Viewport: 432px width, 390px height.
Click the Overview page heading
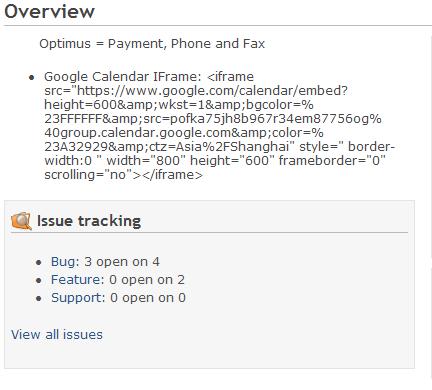[x=50, y=11]
